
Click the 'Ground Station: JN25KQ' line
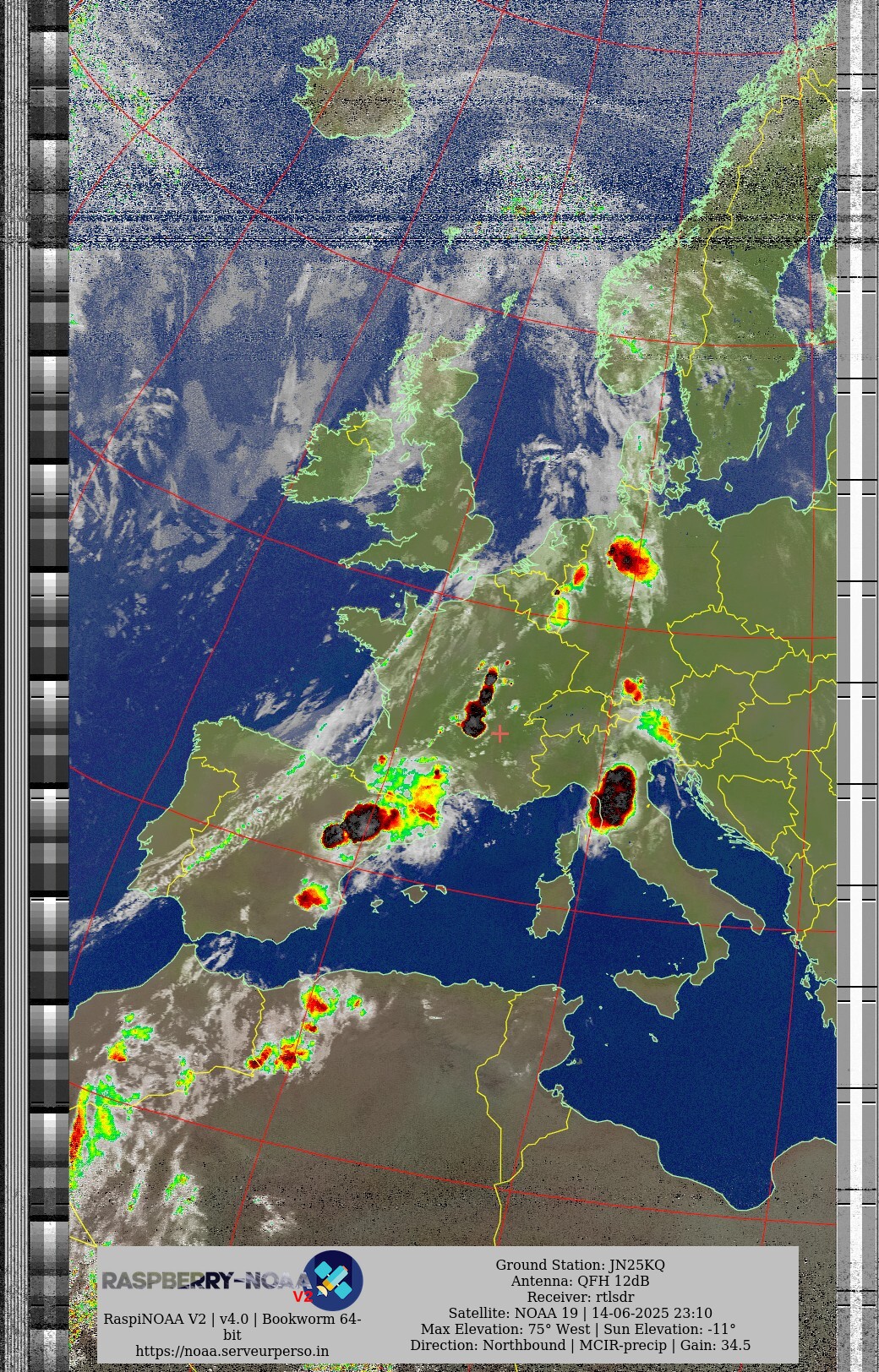[580, 1265]
